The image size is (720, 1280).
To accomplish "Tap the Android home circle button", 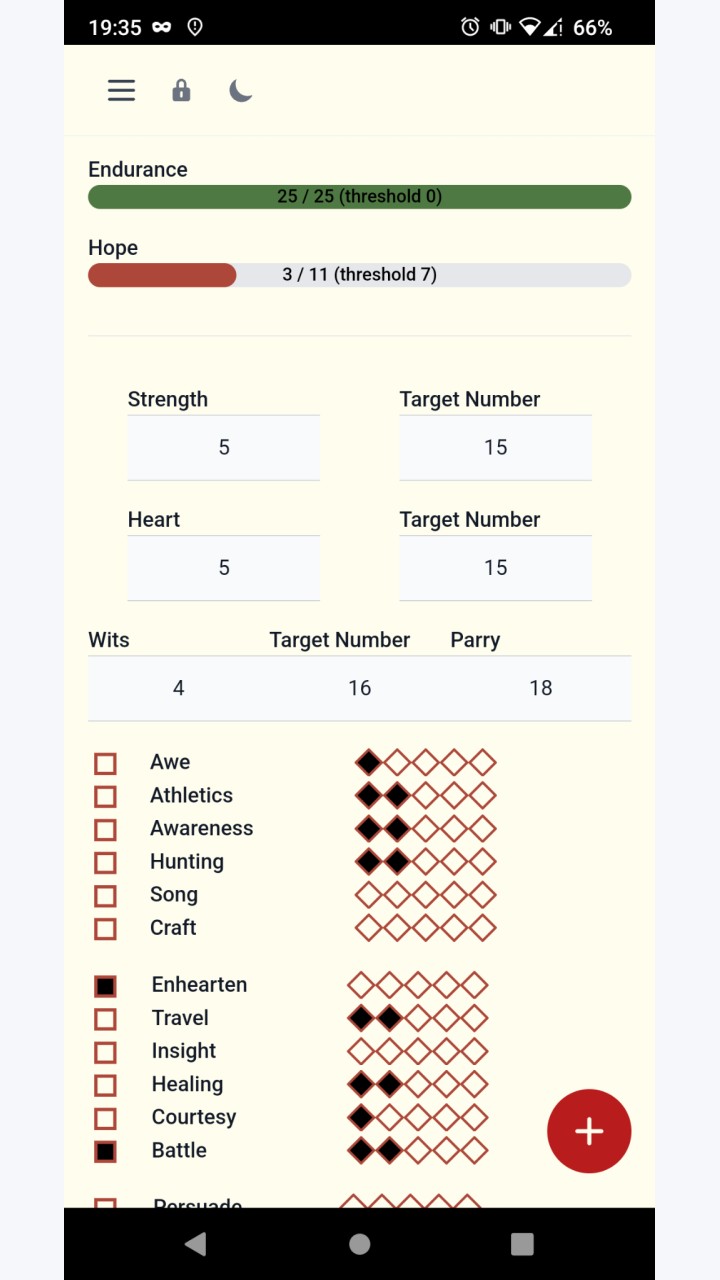I will coord(360,1244).
